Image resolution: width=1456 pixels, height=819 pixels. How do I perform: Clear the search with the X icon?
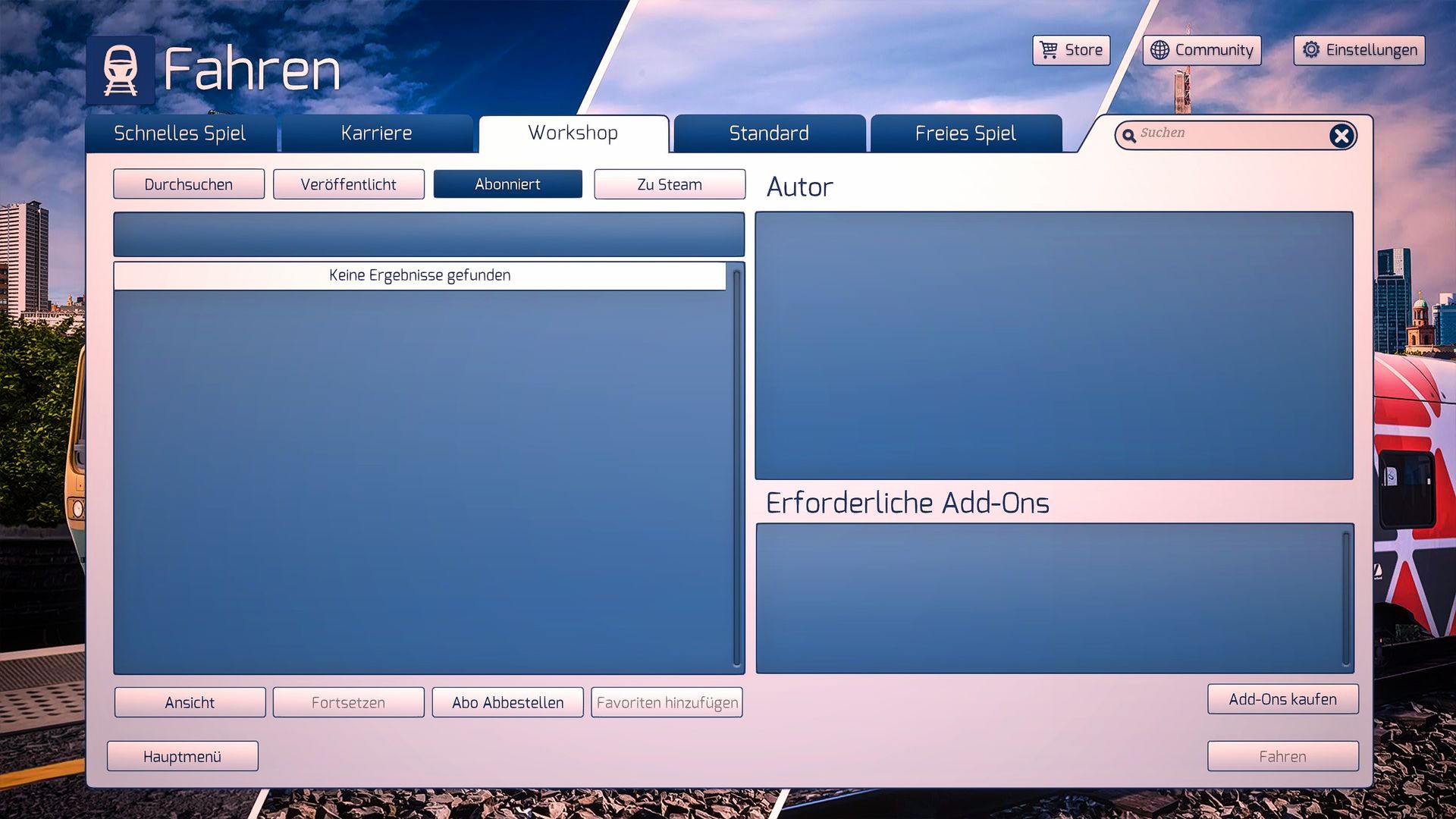[1341, 136]
